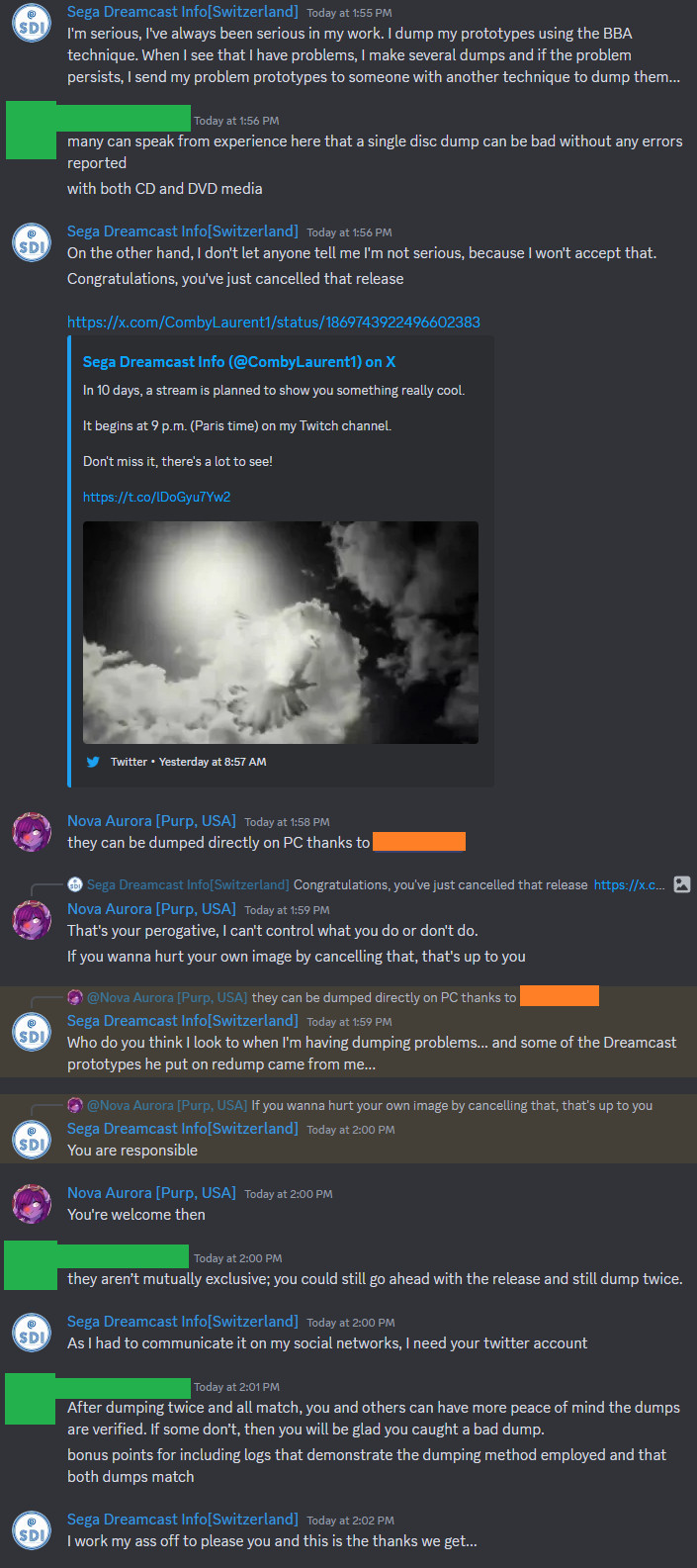Click the Twitter bird icon in the embed footer
The image size is (697, 1568).
click(x=93, y=762)
